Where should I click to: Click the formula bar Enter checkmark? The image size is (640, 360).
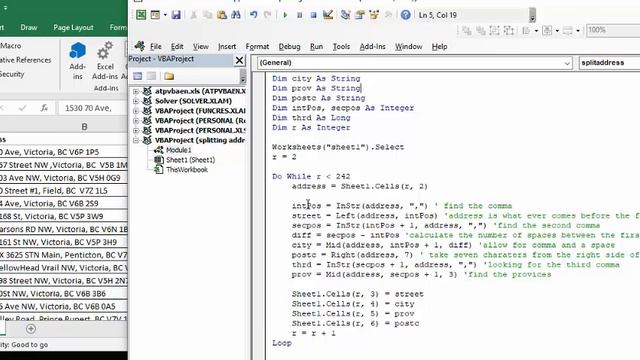tap(22, 108)
